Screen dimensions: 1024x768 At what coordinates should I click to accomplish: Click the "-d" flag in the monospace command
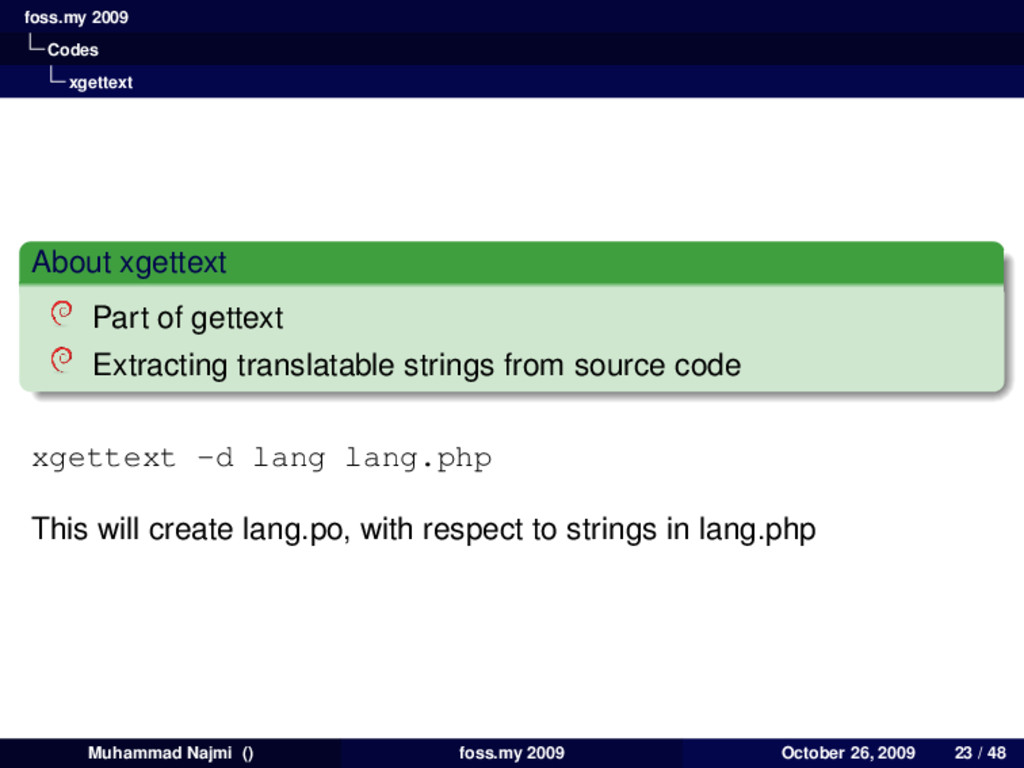coord(215,459)
